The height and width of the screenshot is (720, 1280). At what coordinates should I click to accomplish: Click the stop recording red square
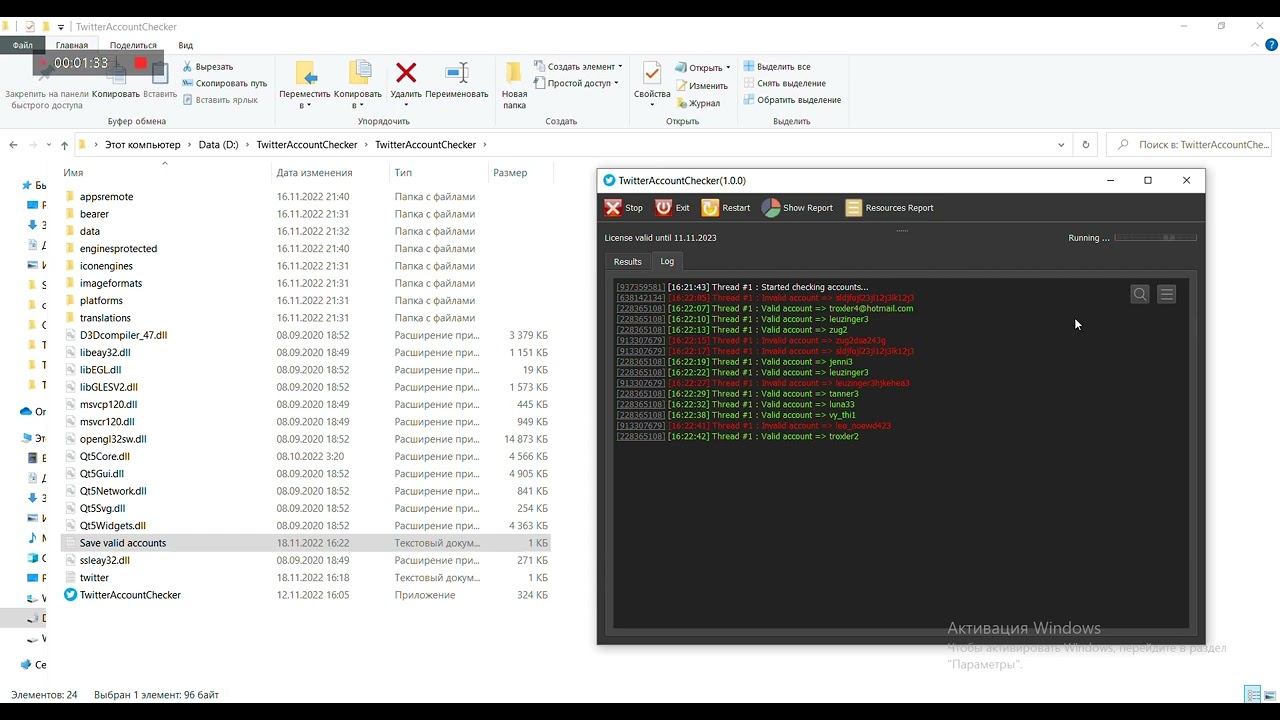[x=140, y=63]
